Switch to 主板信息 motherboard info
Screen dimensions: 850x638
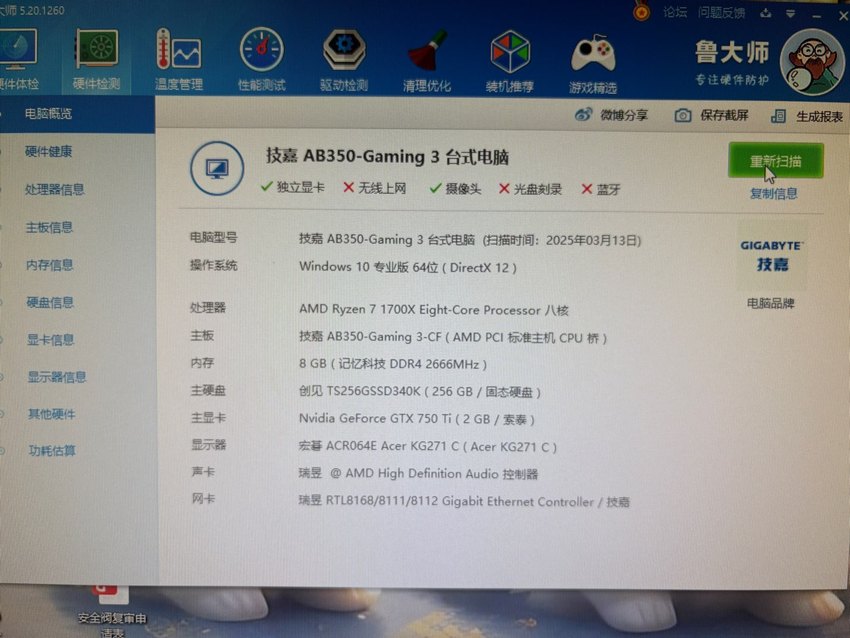(x=49, y=227)
